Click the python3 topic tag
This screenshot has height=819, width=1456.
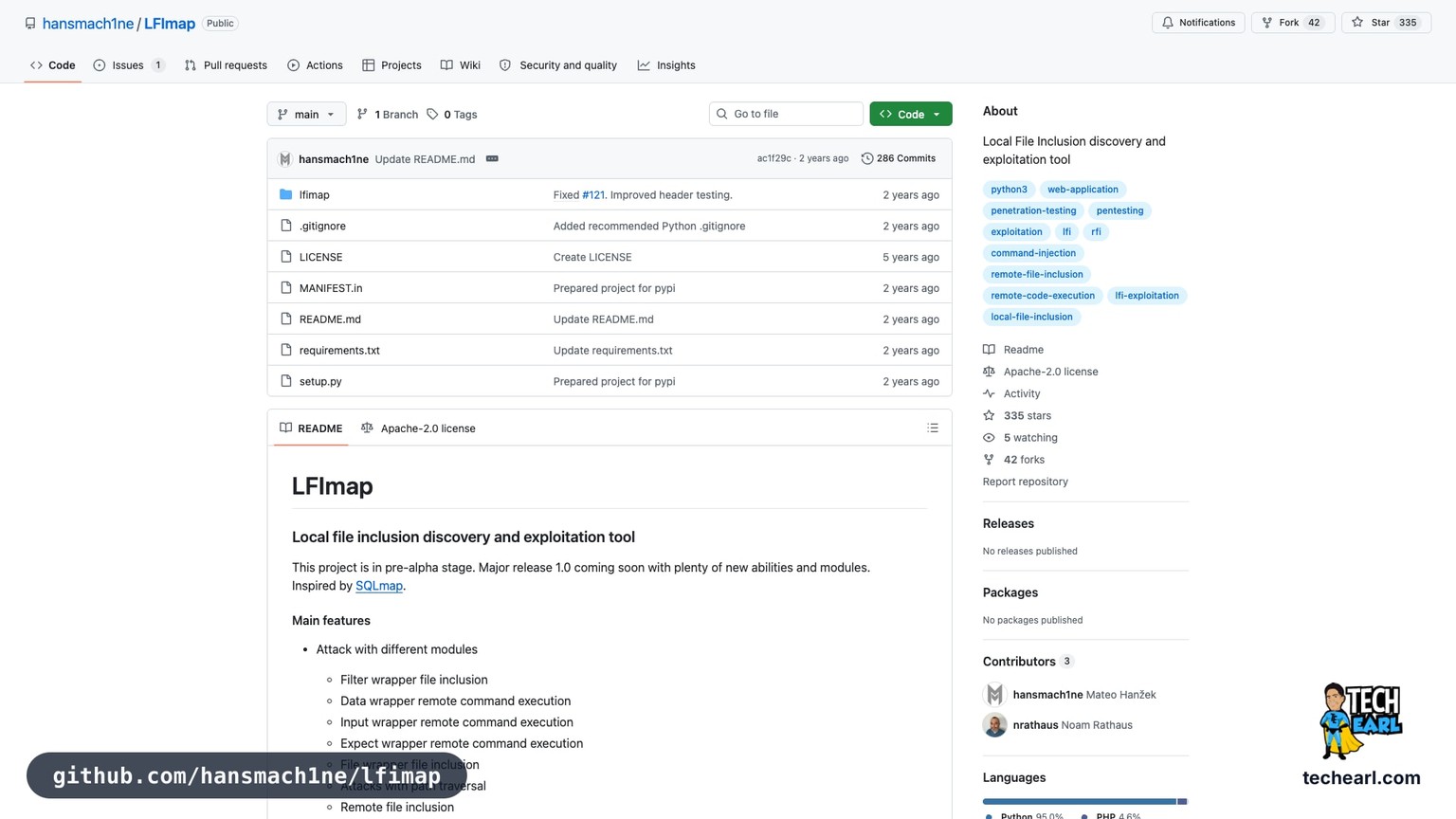[x=1009, y=190]
